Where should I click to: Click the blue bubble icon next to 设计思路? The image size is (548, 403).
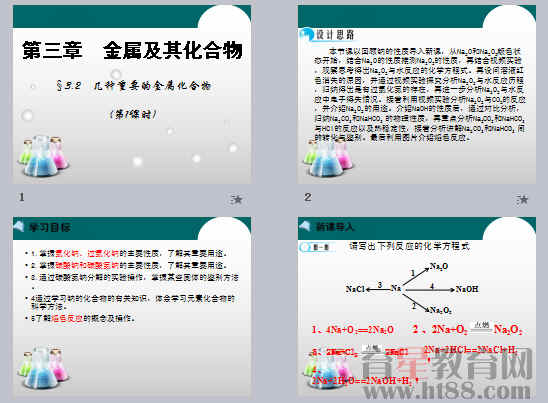tap(307, 34)
